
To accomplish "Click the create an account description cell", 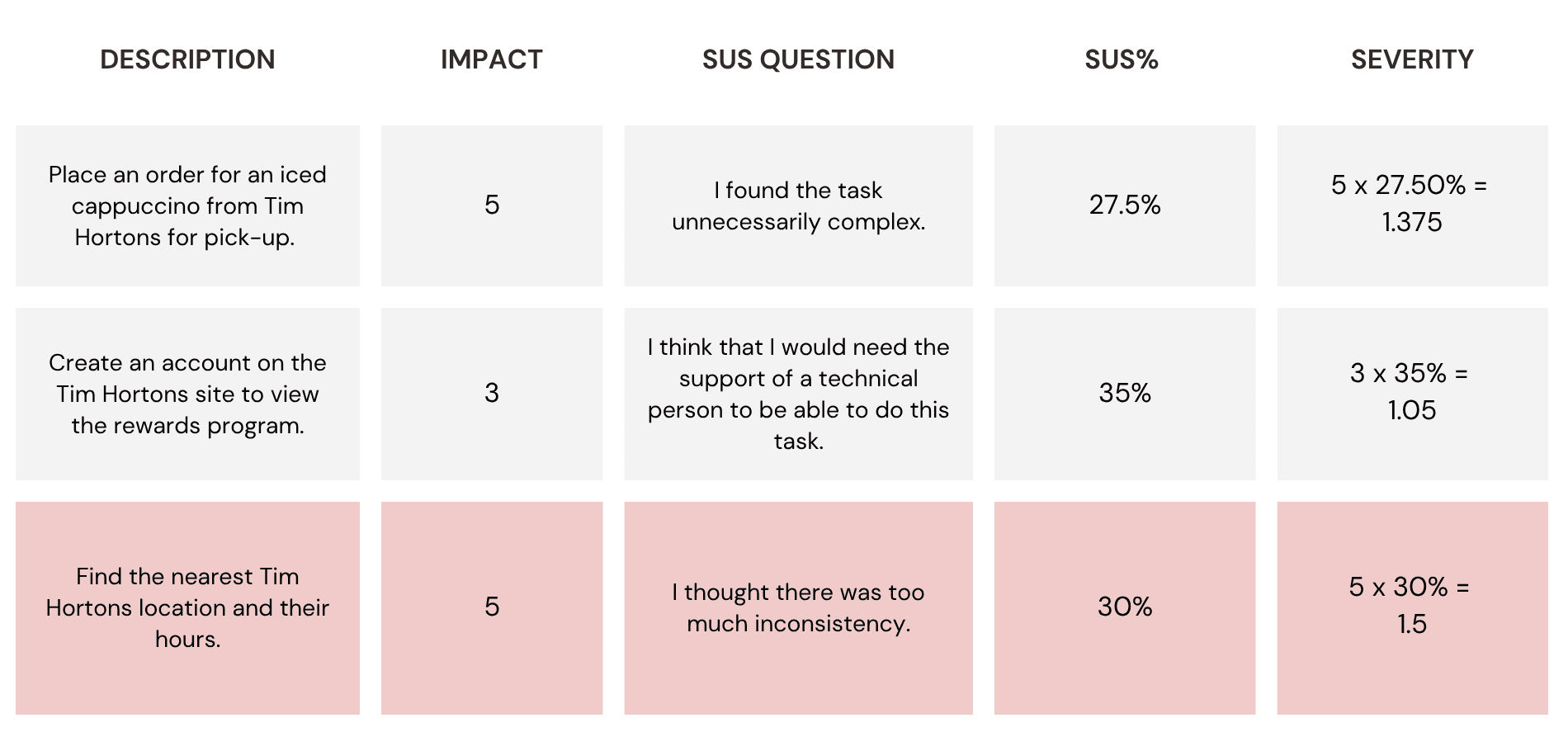I will [187, 394].
